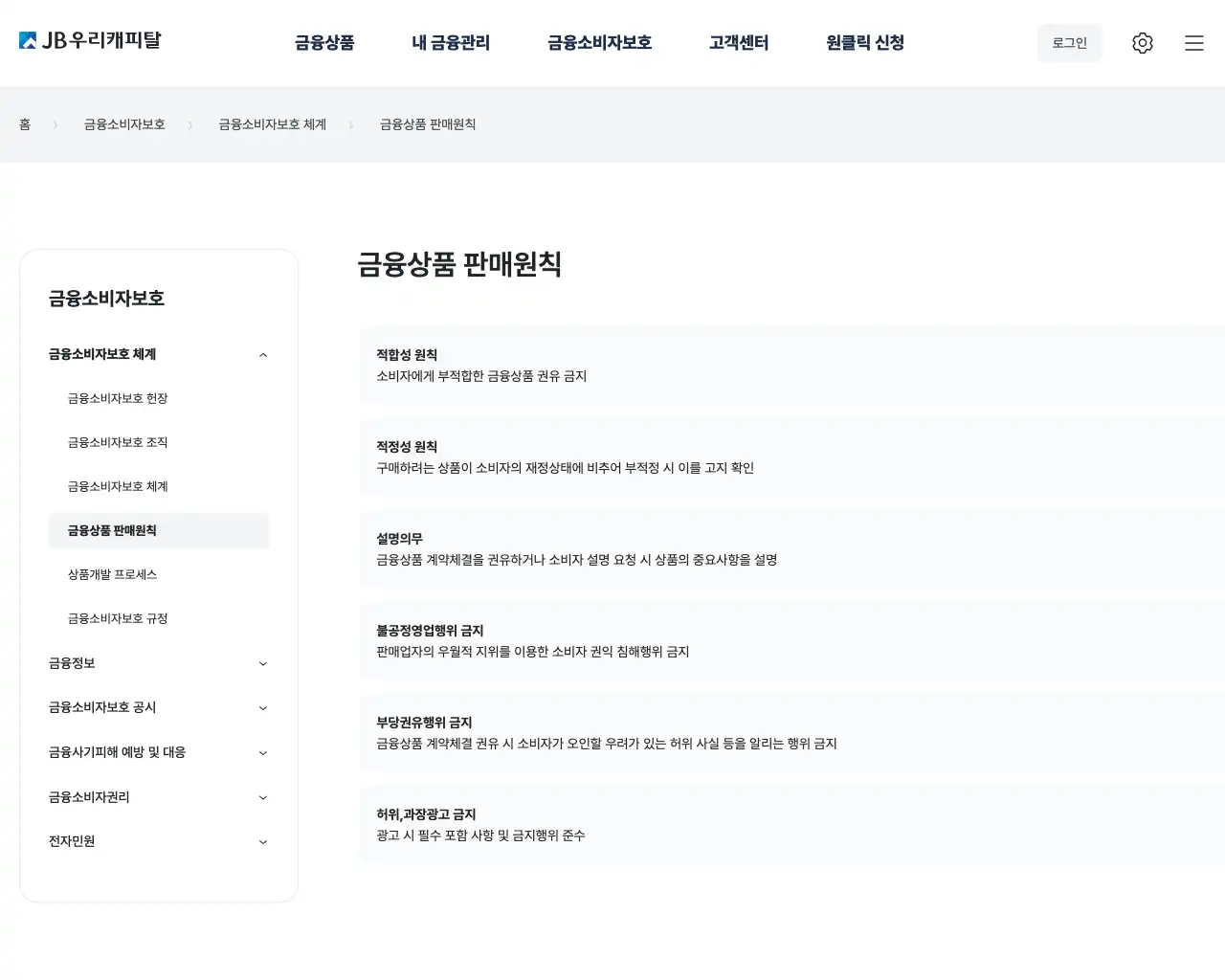Click the 로그인 button
1225x980 pixels.
pyautogui.click(x=1069, y=43)
